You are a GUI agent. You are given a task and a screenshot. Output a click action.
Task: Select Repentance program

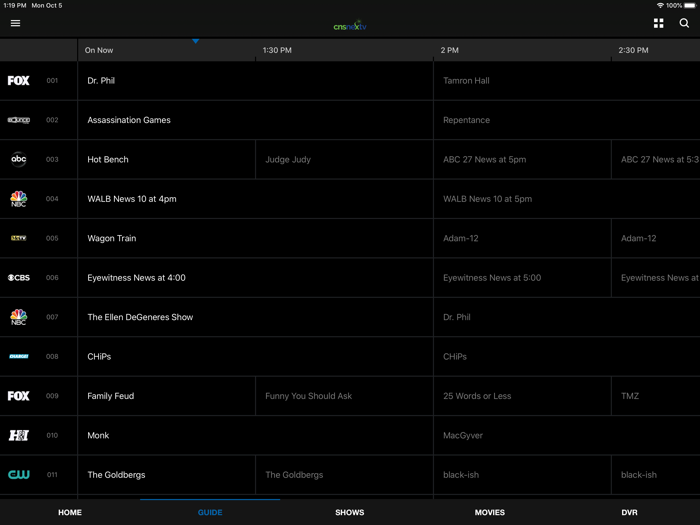(x=567, y=120)
